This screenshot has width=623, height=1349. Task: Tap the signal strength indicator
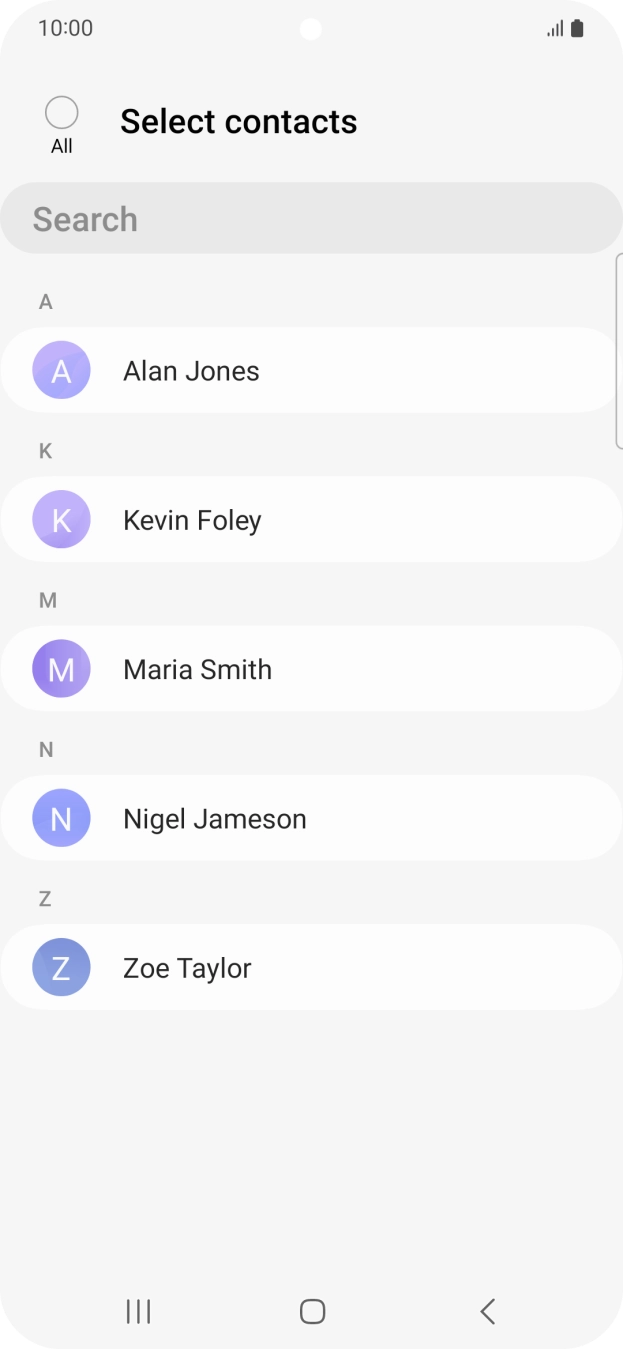[554, 29]
